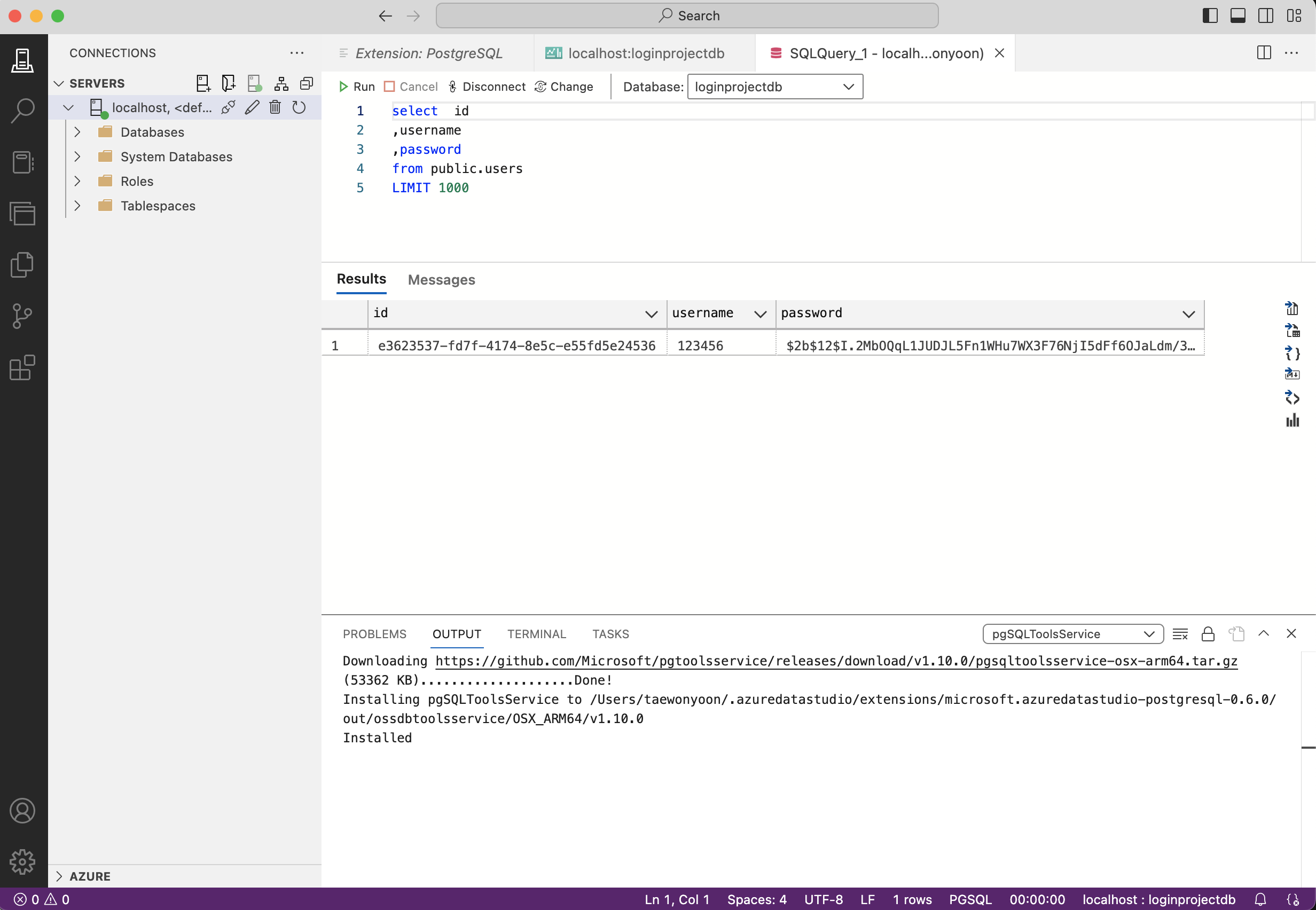Viewport: 1316px width, 910px height.
Task: Delete the localhost connection via trash icon
Action: pos(275,107)
